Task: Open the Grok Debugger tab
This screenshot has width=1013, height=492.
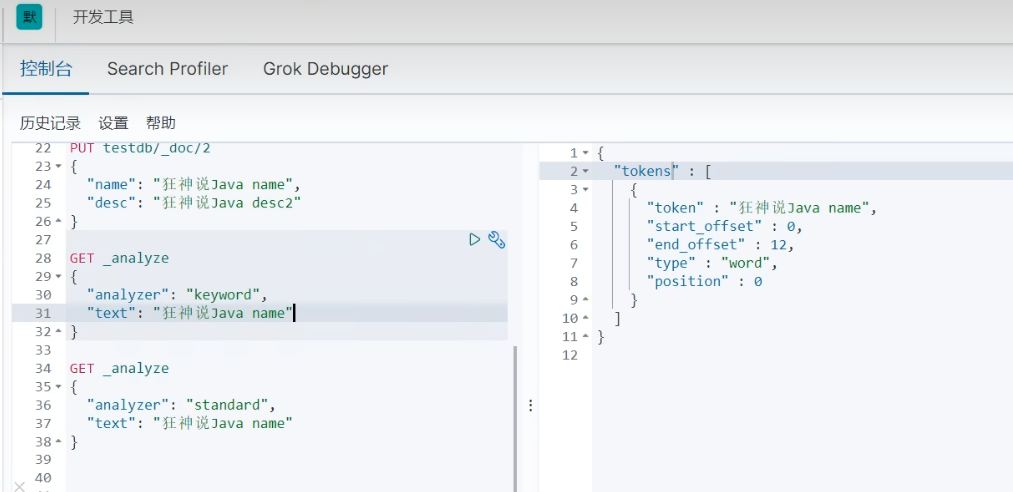Action: [x=325, y=68]
